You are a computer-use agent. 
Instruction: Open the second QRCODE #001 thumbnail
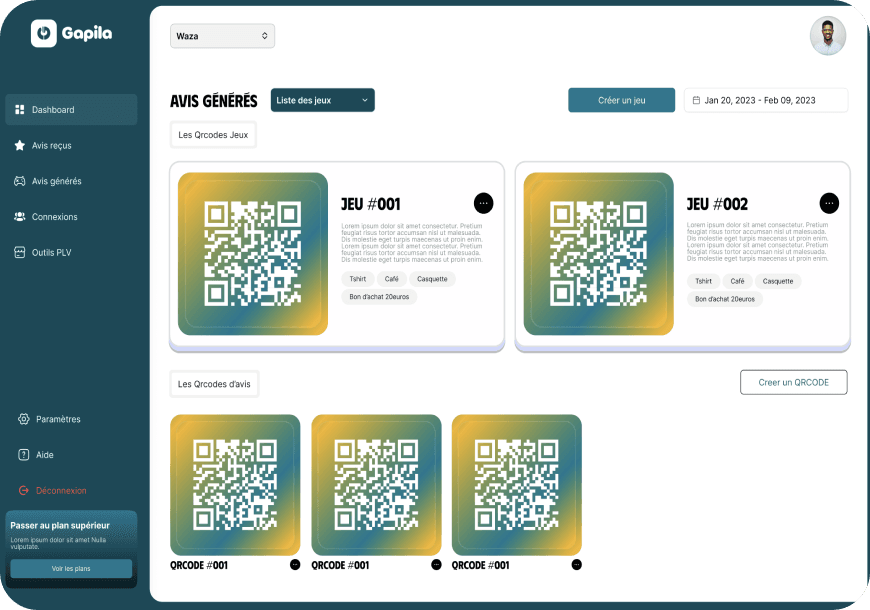(376, 485)
